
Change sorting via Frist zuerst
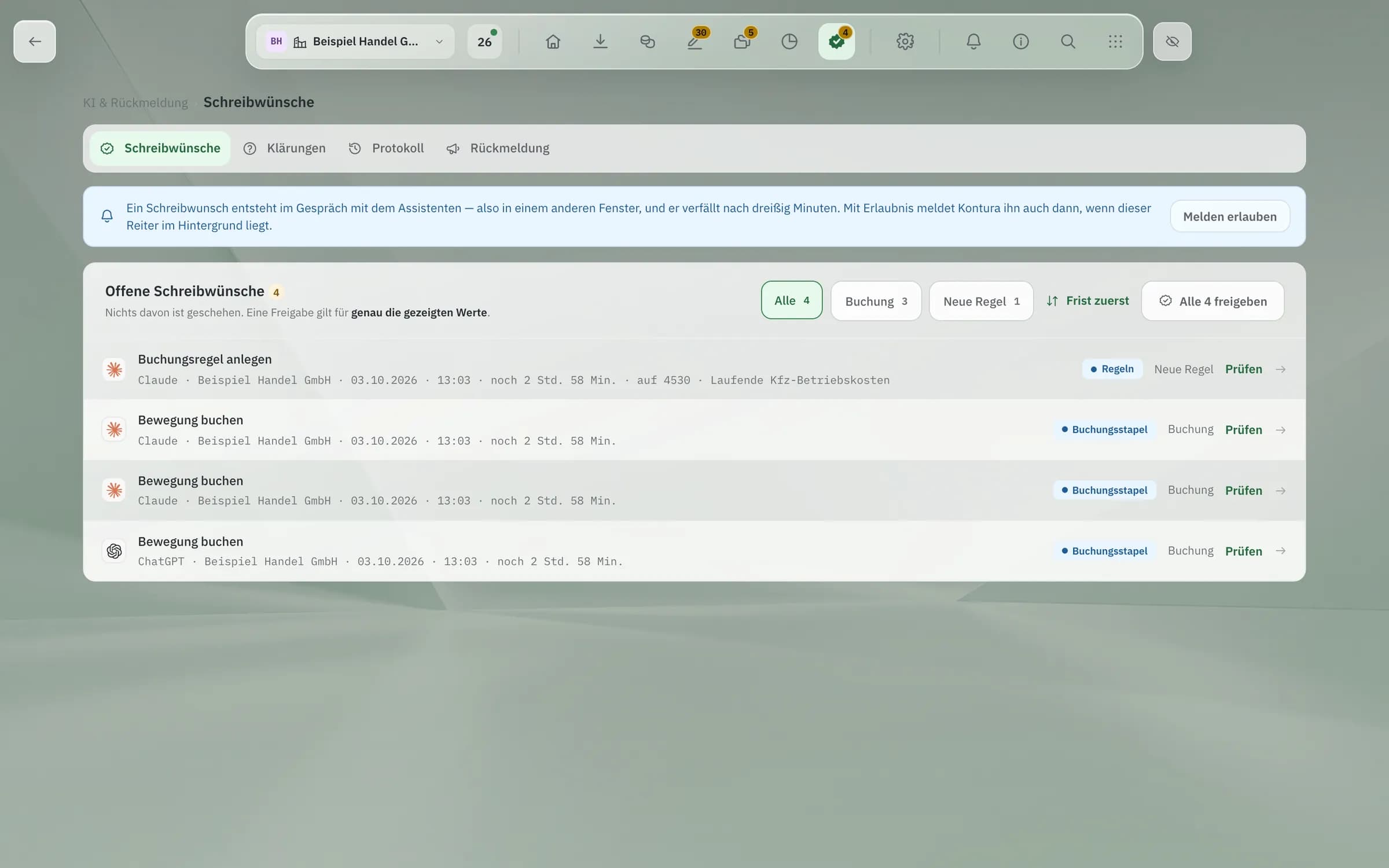1087,301
